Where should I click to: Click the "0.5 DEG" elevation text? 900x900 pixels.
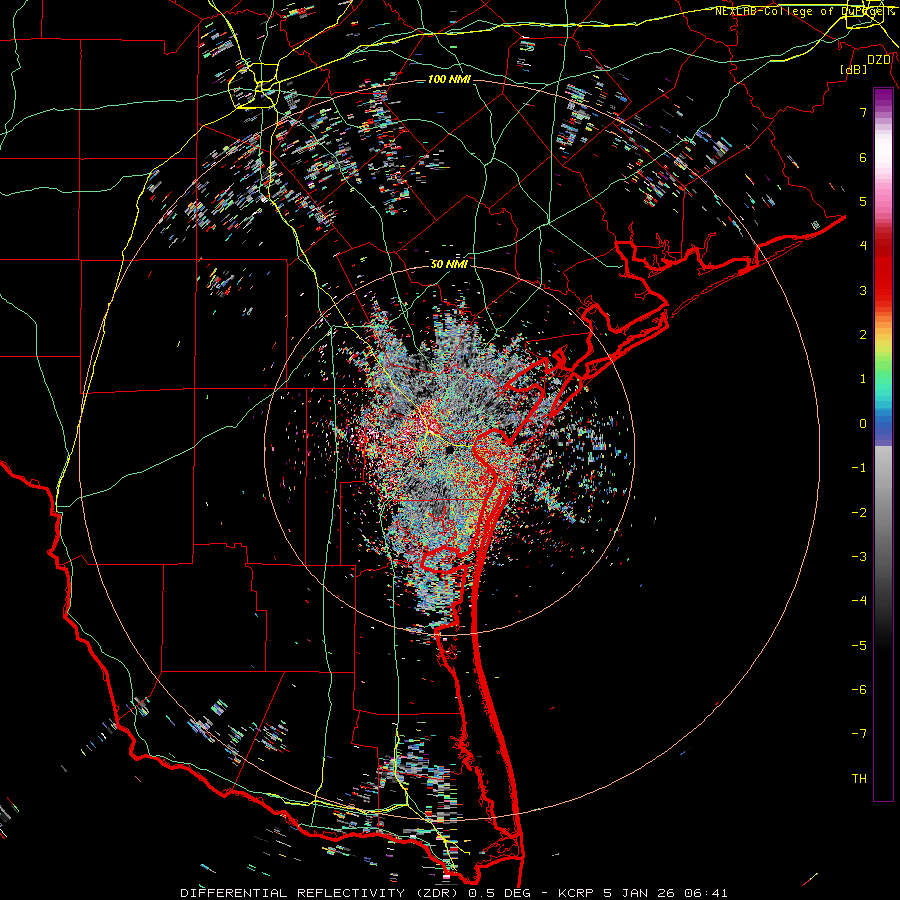499,893
